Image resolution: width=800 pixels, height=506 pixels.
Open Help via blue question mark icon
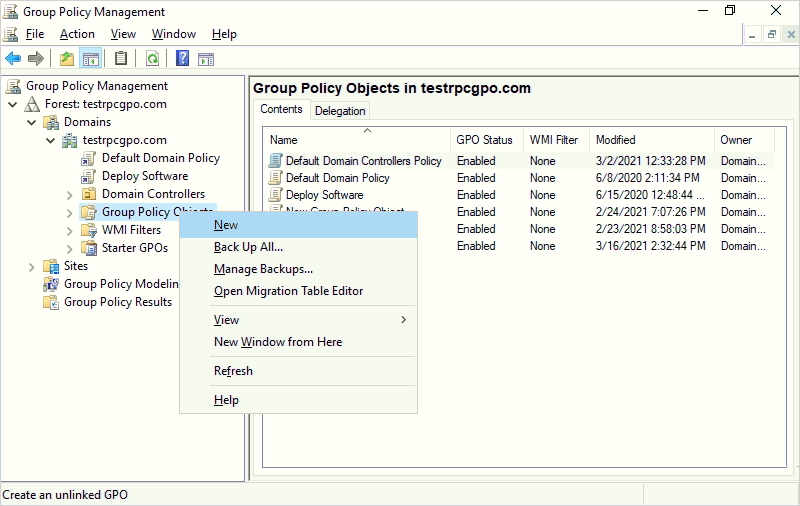pos(182,58)
